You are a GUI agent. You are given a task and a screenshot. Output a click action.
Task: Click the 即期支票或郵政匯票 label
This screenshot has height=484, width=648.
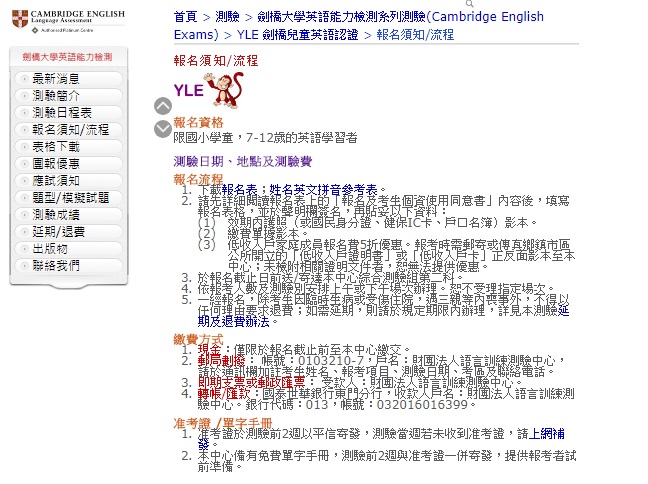(x=251, y=382)
